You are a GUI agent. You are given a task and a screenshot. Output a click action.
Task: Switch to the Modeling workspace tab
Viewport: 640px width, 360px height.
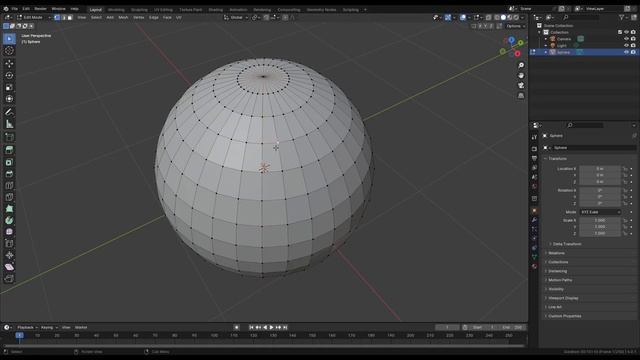[x=116, y=9]
